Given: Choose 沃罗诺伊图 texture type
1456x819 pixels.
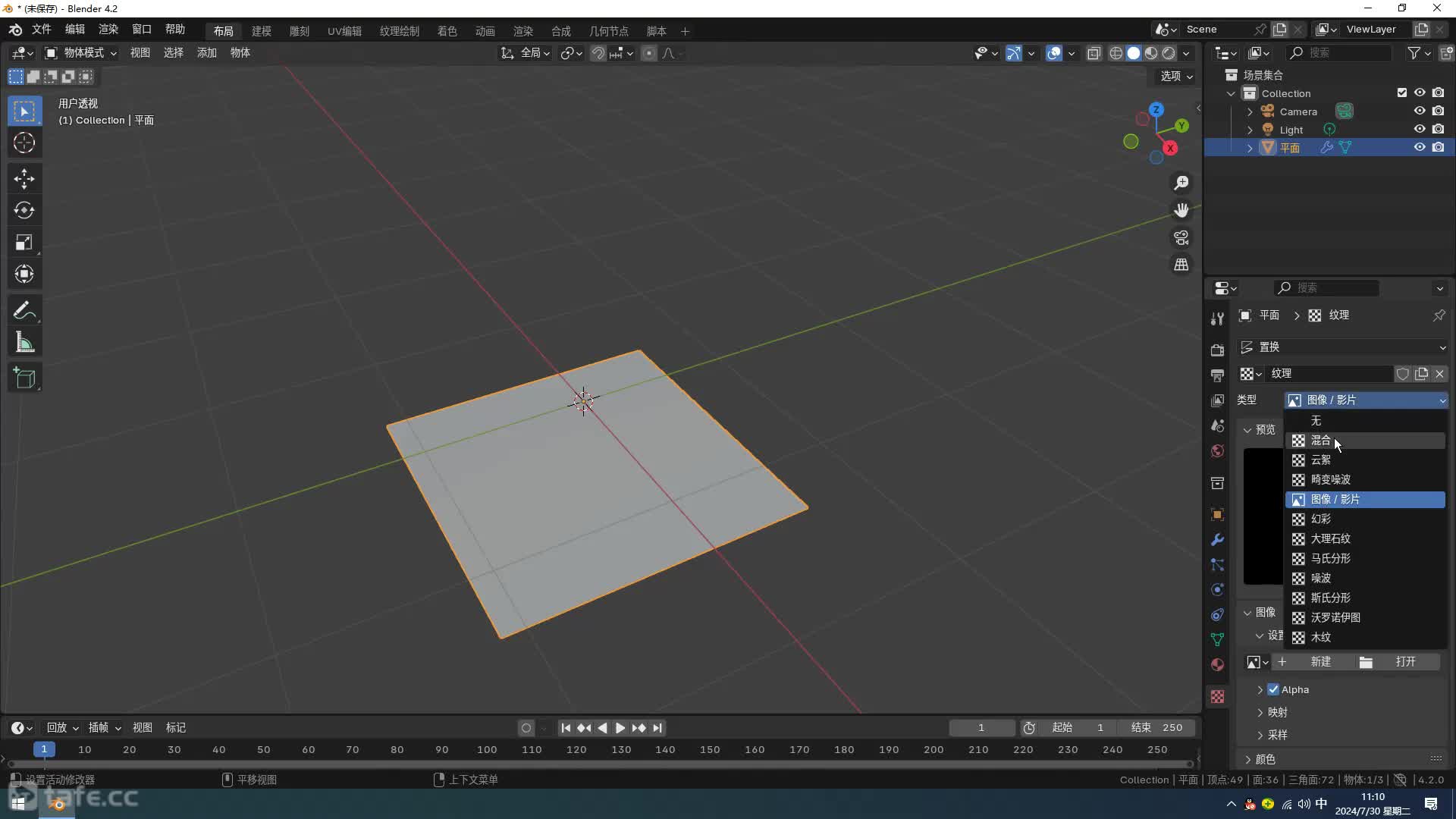Looking at the screenshot, I should pos(1365,618).
